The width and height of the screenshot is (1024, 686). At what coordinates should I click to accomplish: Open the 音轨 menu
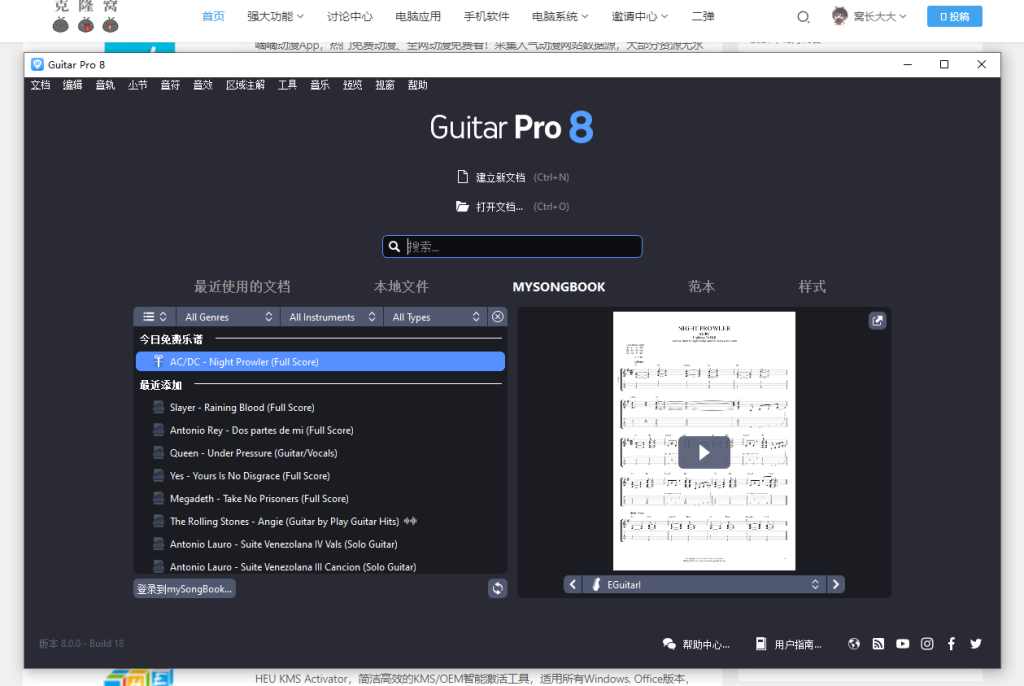105,85
